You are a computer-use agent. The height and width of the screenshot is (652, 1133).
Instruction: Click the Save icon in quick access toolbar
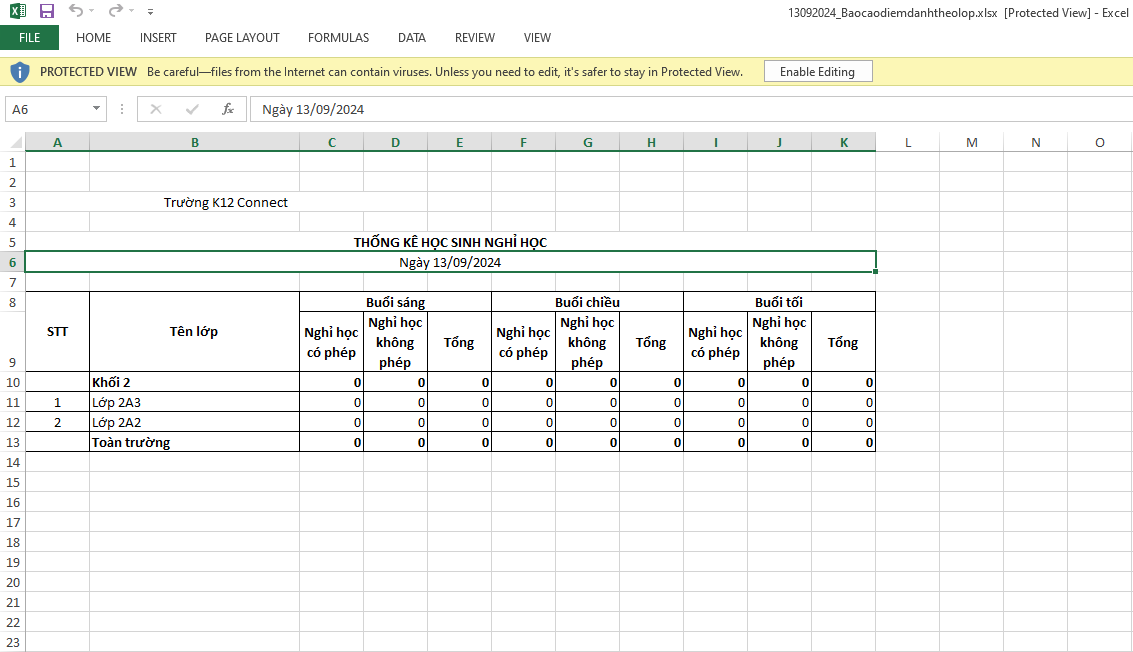47,11
